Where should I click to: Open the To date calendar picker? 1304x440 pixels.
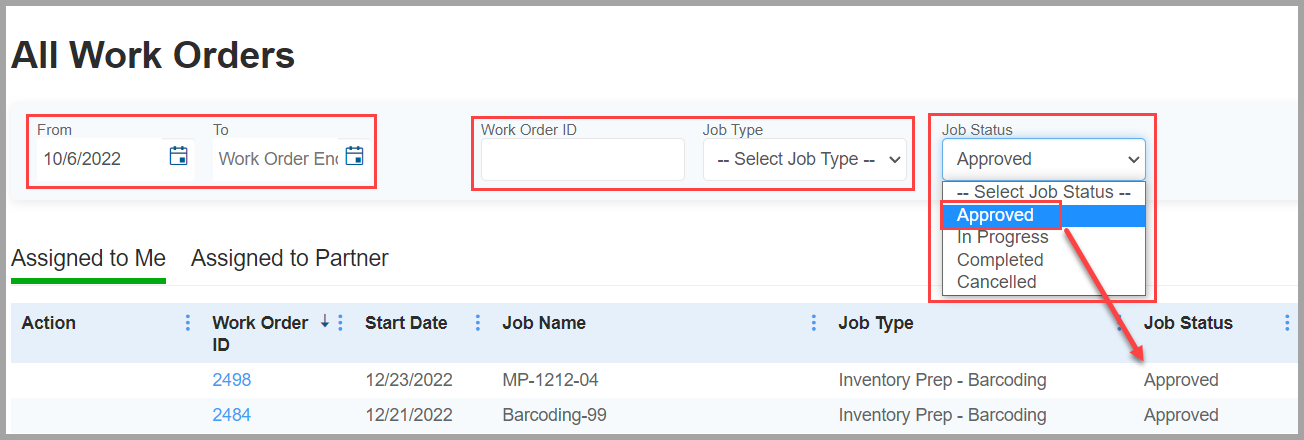(x=354, y=156)
